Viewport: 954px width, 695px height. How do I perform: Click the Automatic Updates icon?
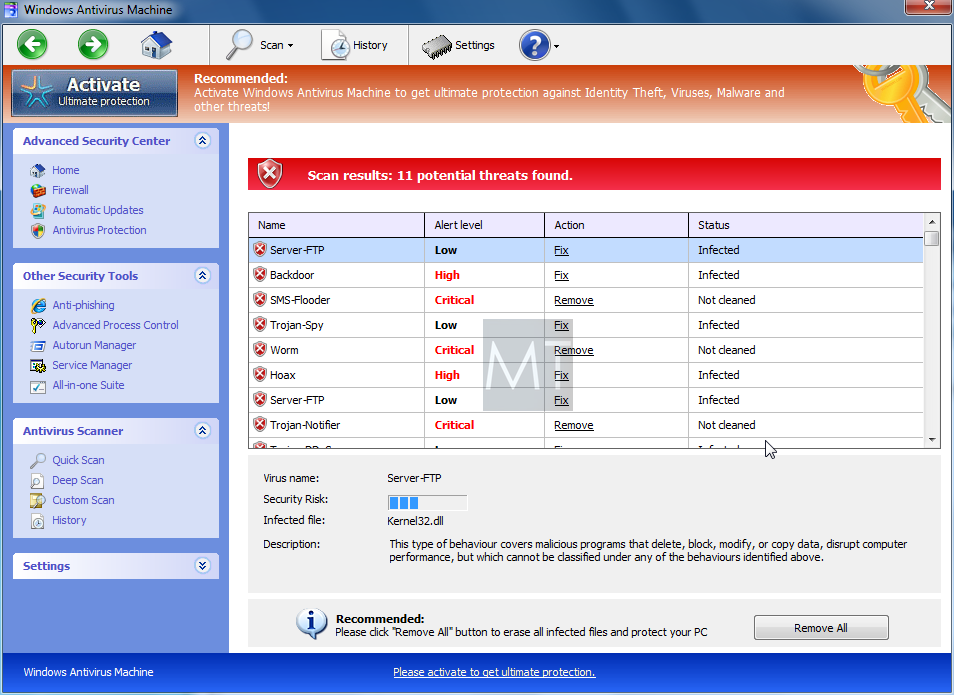point(38,211)
